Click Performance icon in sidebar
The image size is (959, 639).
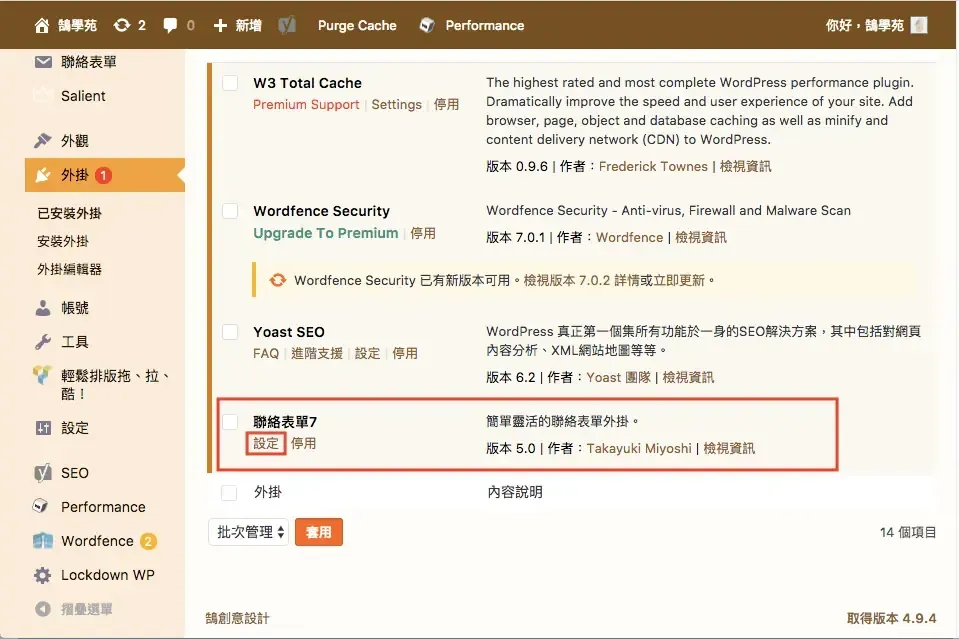41,506
